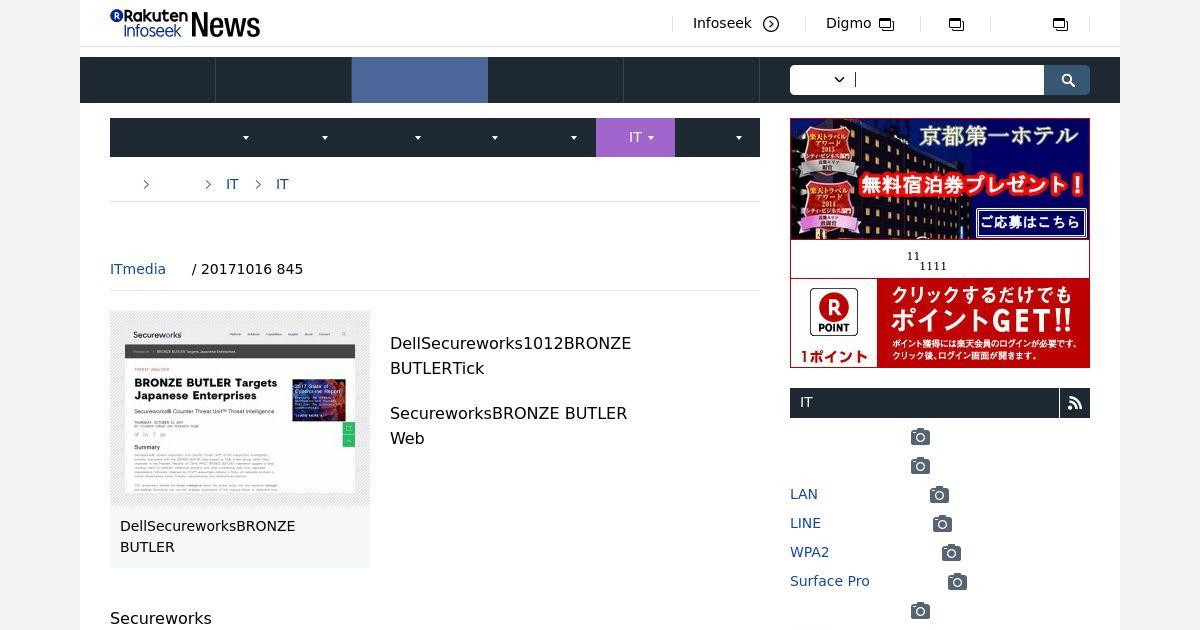Open the Rakuten POINT GET banner ad
Image resolution: width=1200 pixels, height=630 pixels.
(x=940, y=323)
